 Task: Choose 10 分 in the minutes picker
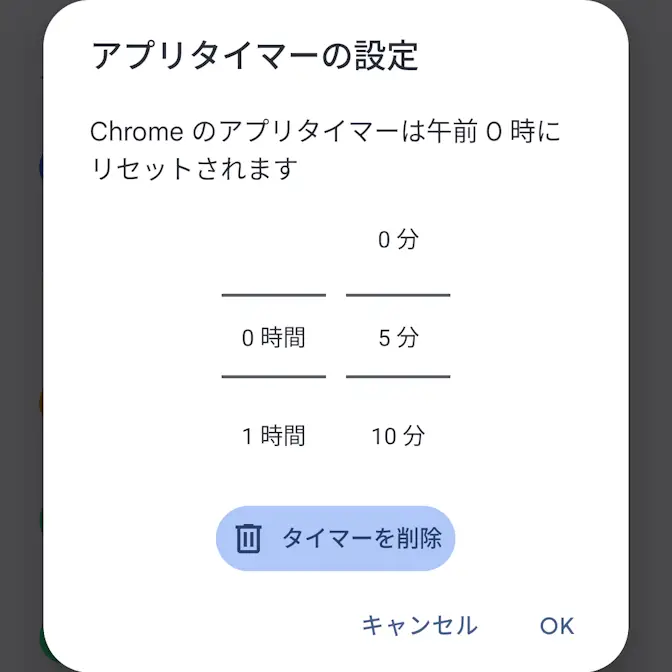coord(398,436)
